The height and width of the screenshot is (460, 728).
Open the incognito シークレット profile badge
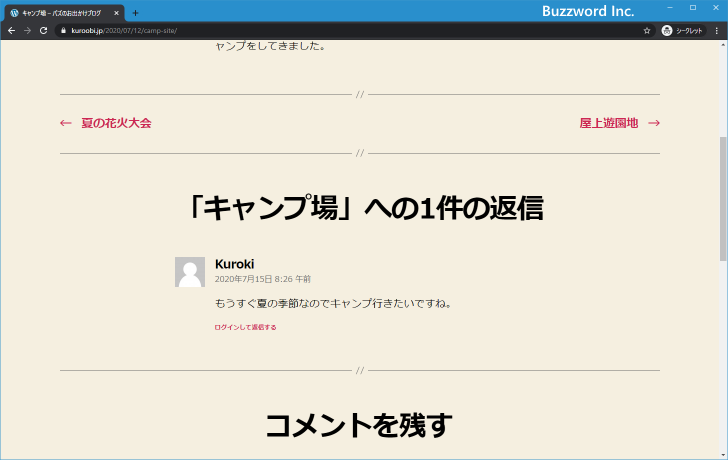click(682, 31)
